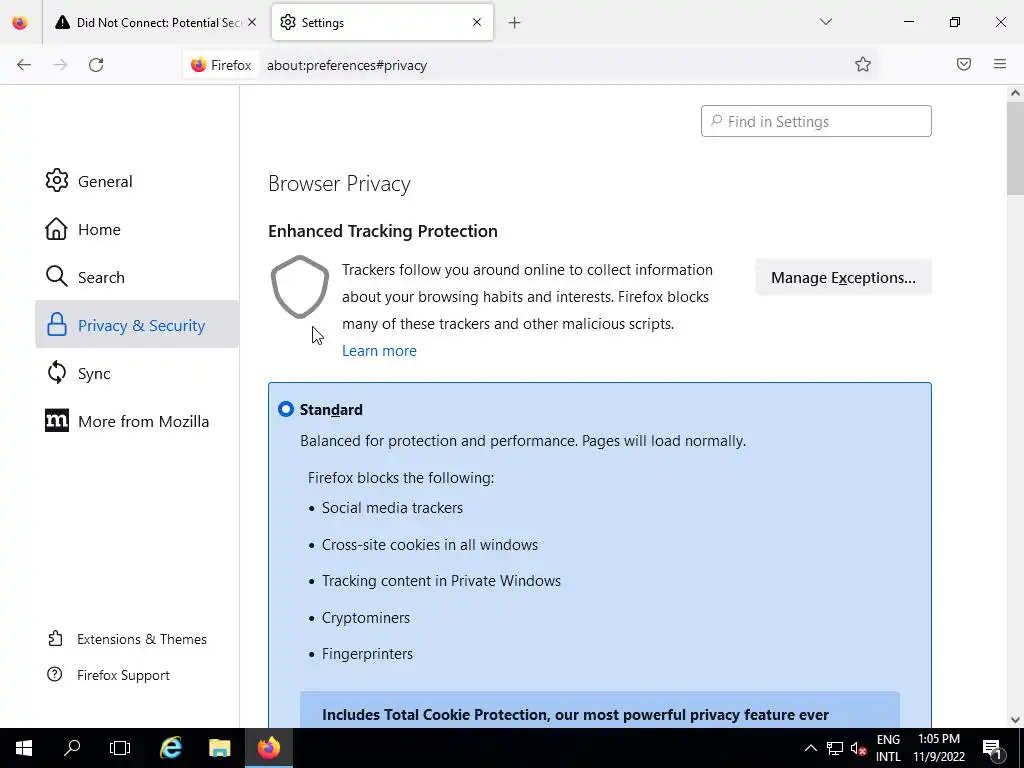Click the Privacy lock icon
The height and width of the screenshot is (768, 1024).
57,325
